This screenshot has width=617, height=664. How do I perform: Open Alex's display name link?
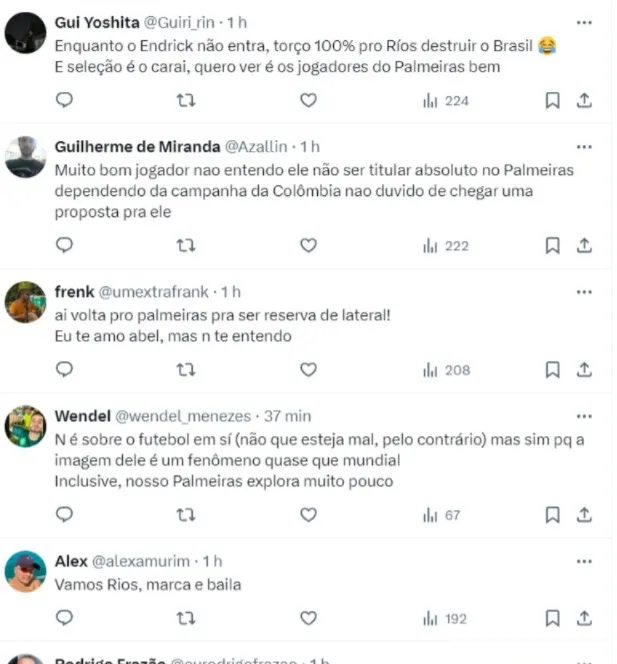pos(71,561)
